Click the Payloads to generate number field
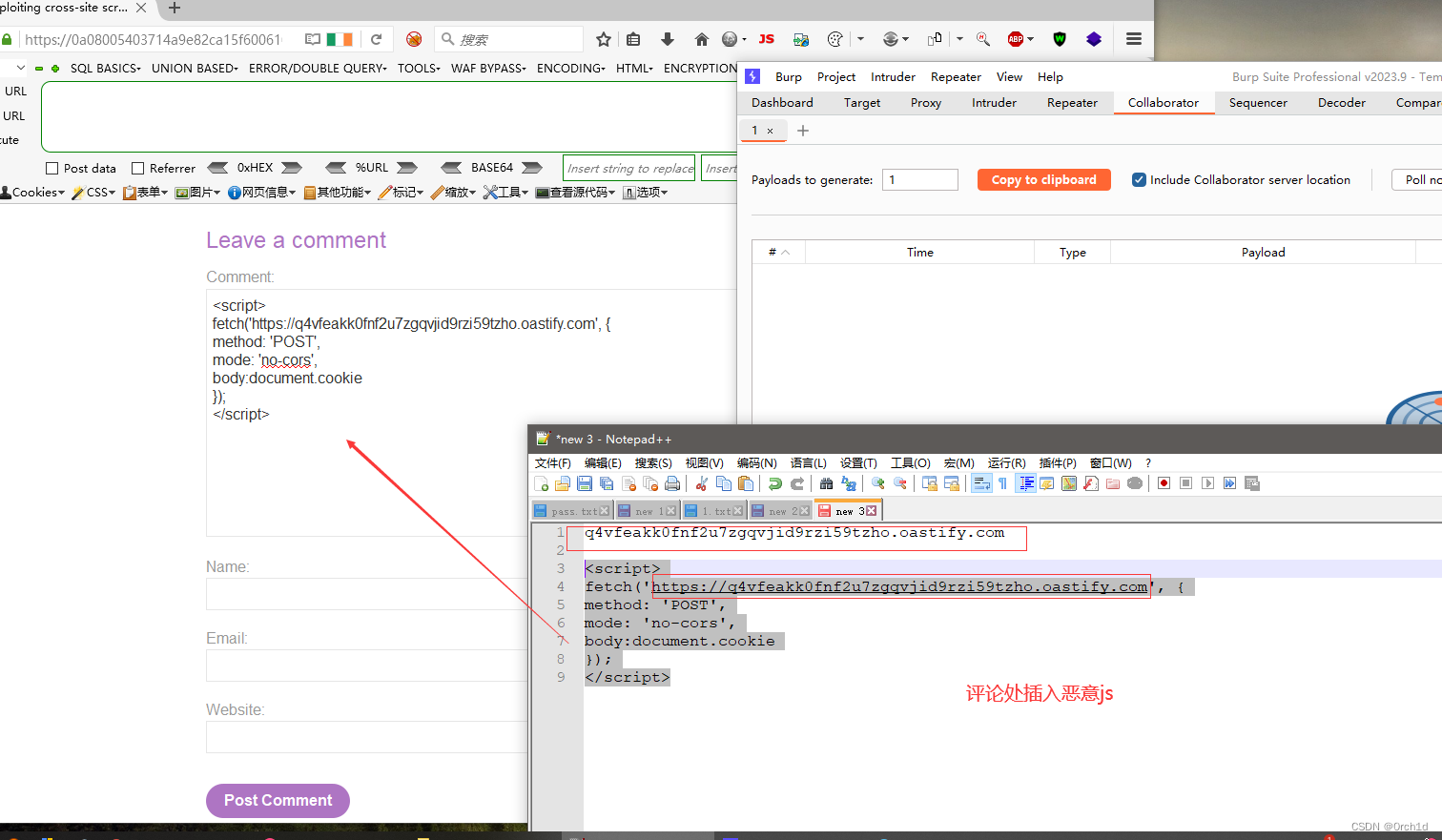The image size is (1442, 840). [x=919, y=179]
